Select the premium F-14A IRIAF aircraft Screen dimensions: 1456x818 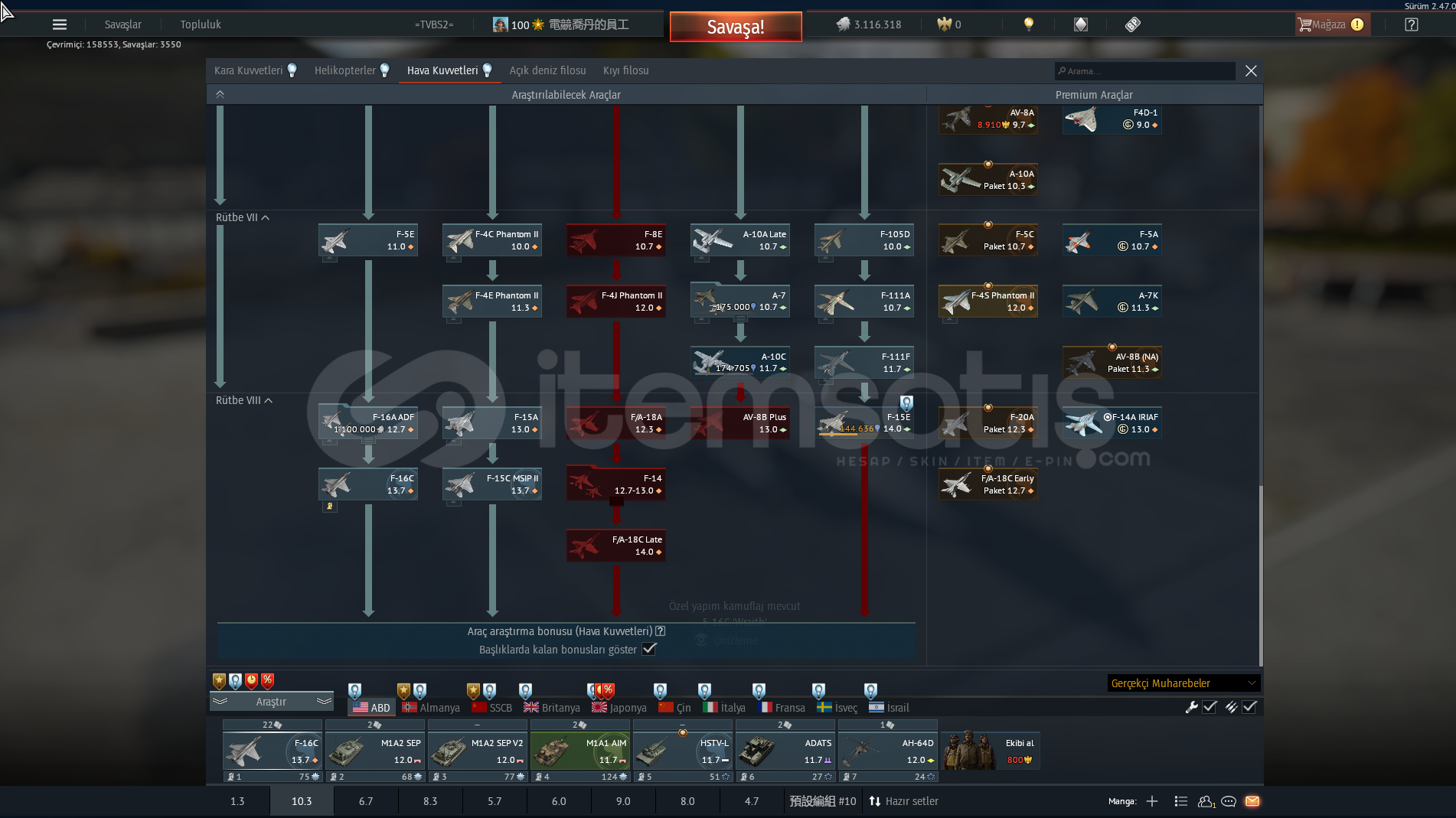coord(1112,423)
